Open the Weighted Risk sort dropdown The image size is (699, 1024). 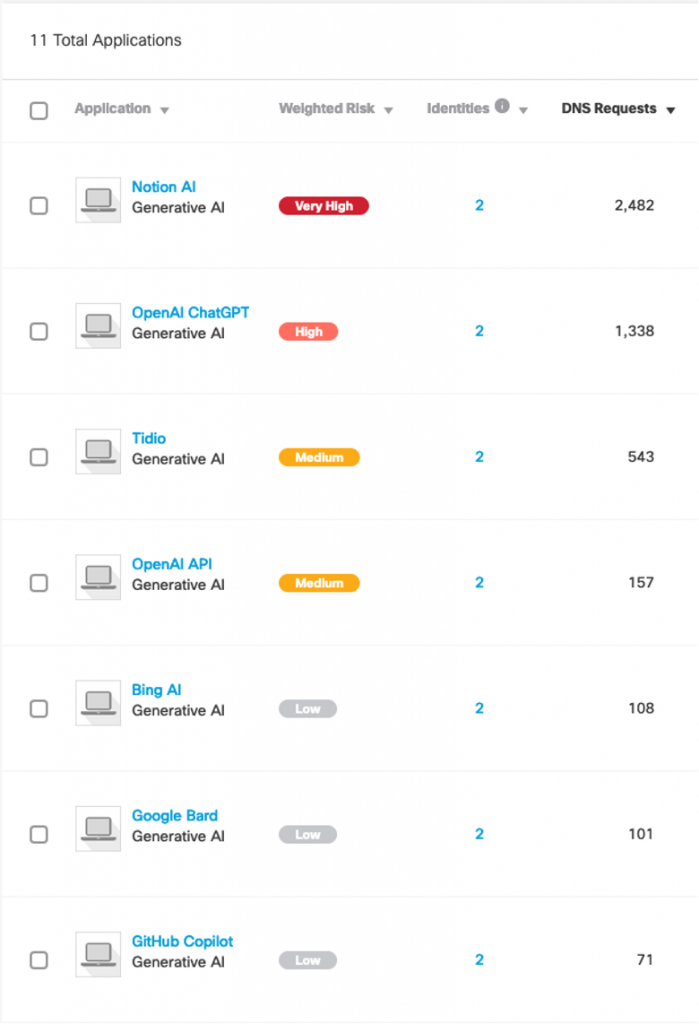point(388,110)
